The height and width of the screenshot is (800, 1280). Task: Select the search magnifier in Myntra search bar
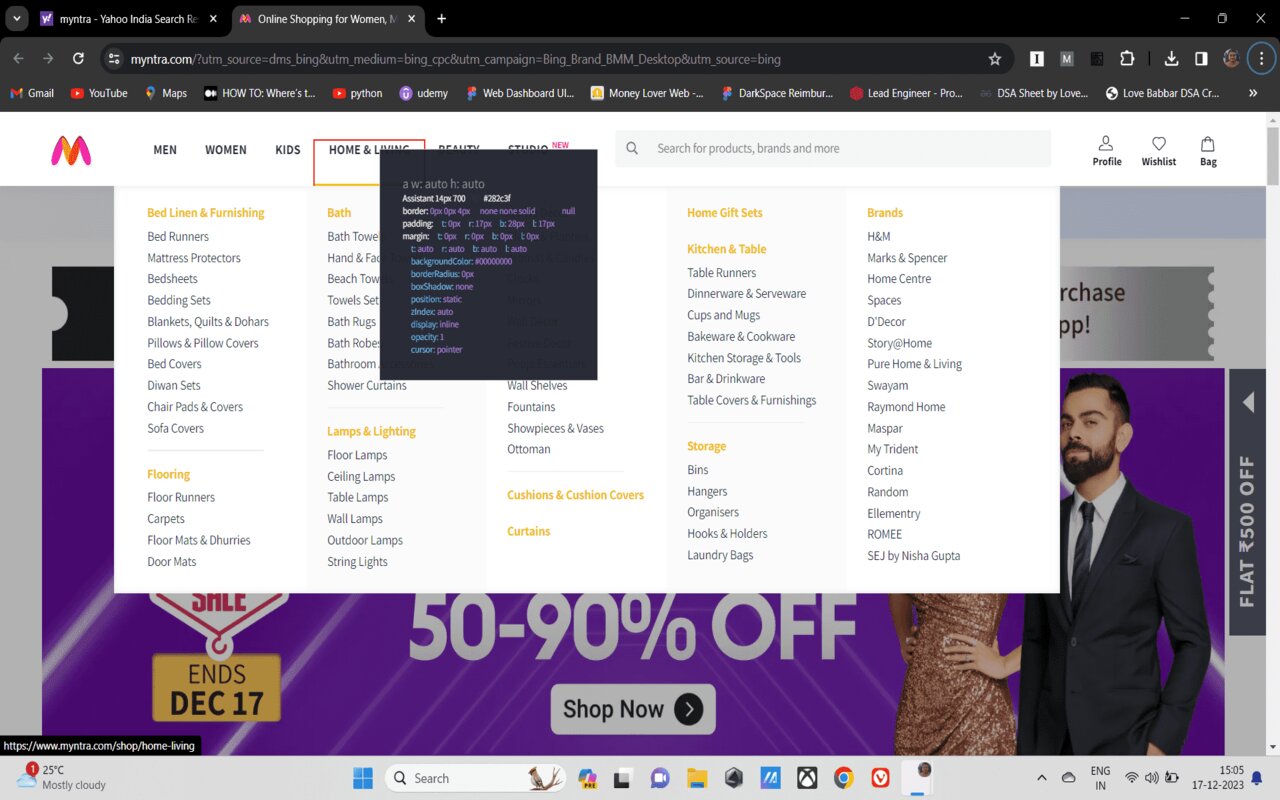click(631, 148)
